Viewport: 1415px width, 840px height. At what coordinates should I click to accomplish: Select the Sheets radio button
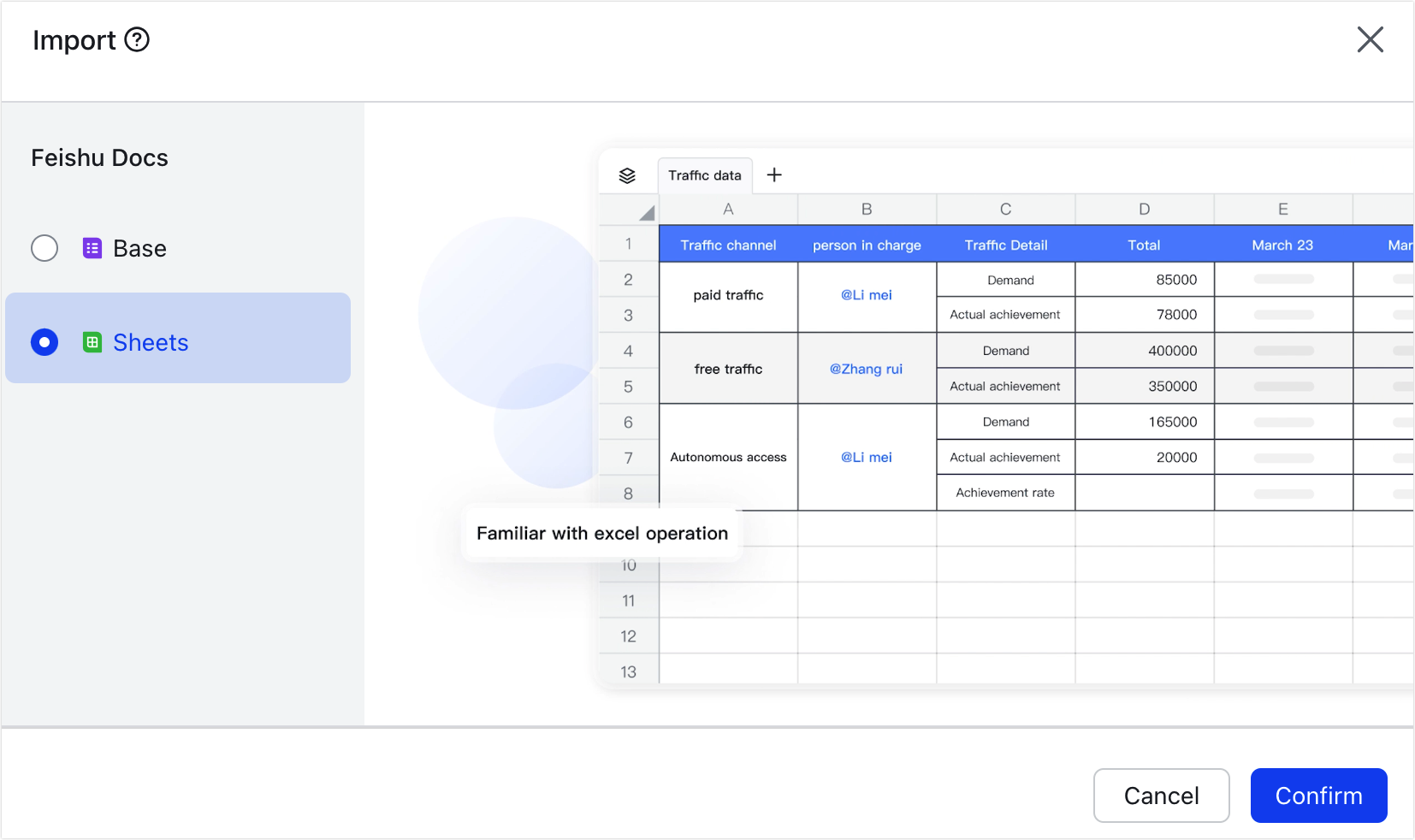coord(44,342)
